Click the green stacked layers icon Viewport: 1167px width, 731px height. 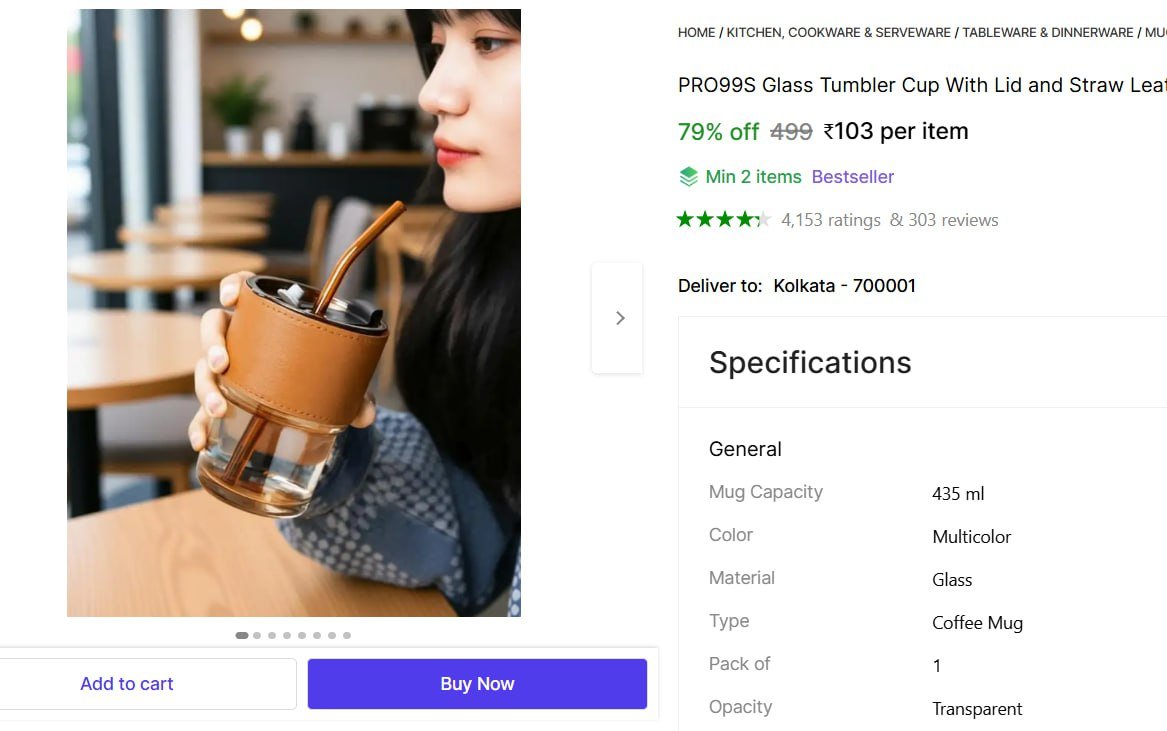coord(688,177)
